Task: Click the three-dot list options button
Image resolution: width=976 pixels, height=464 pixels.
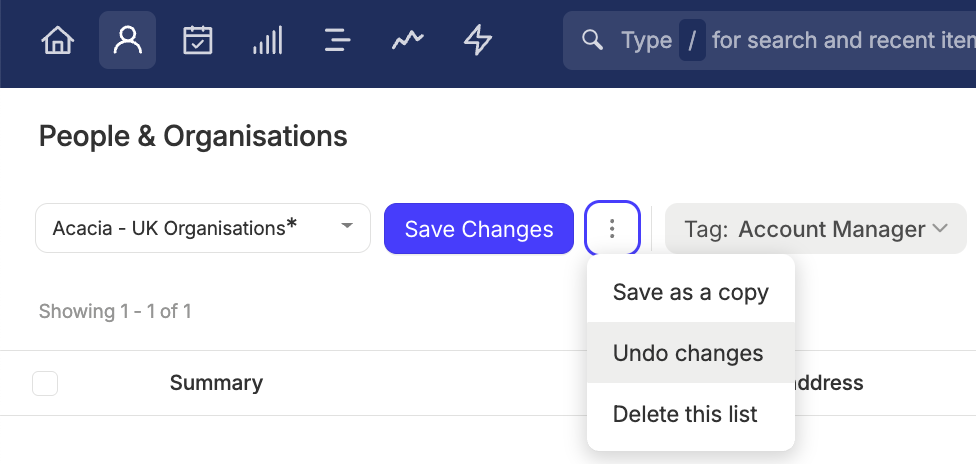Action: 612,229
